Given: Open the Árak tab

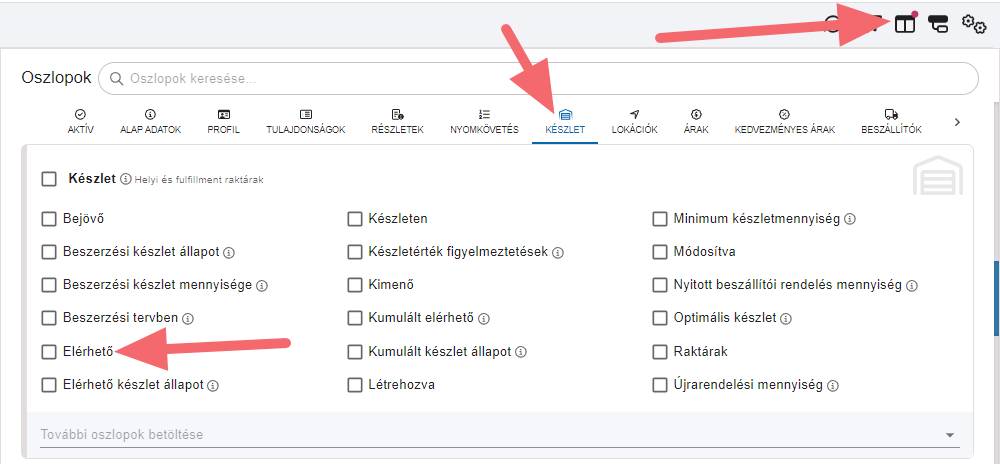Looking at the screenshot, I should point(695,121).
